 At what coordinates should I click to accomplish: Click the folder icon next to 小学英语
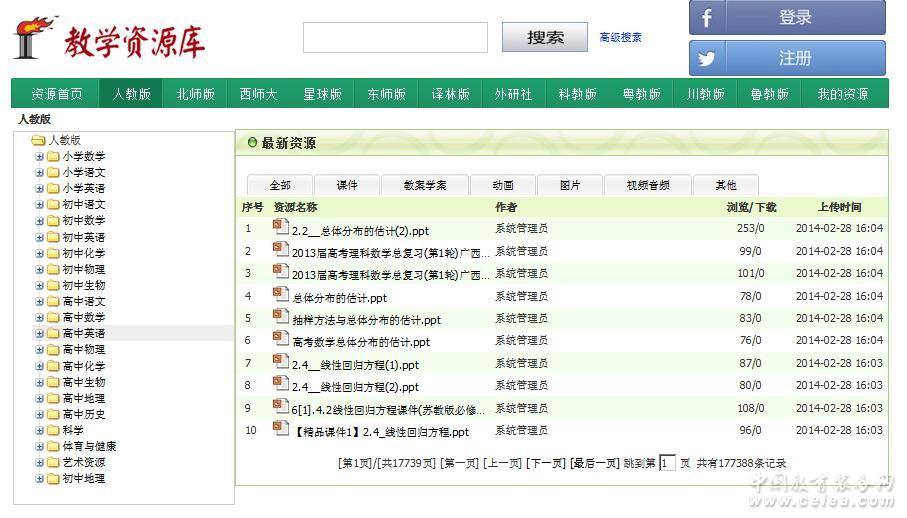click(53, 188)
